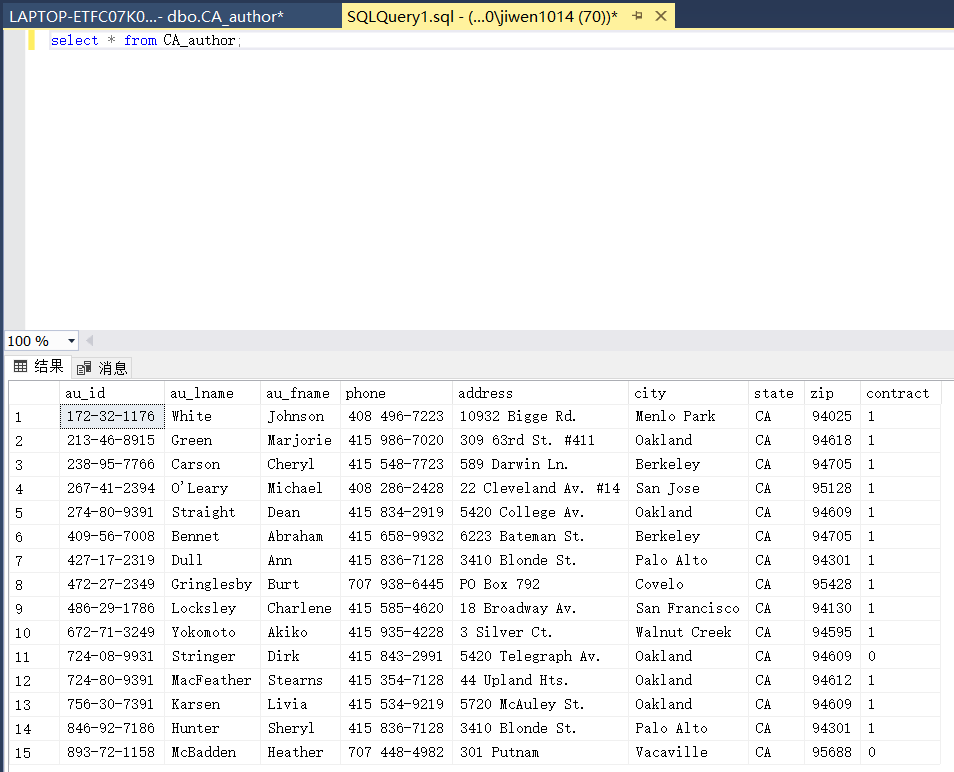This screenshot has width=954, height=772.
Task: Click the first name Sheryl
Action: coord(291,728)
